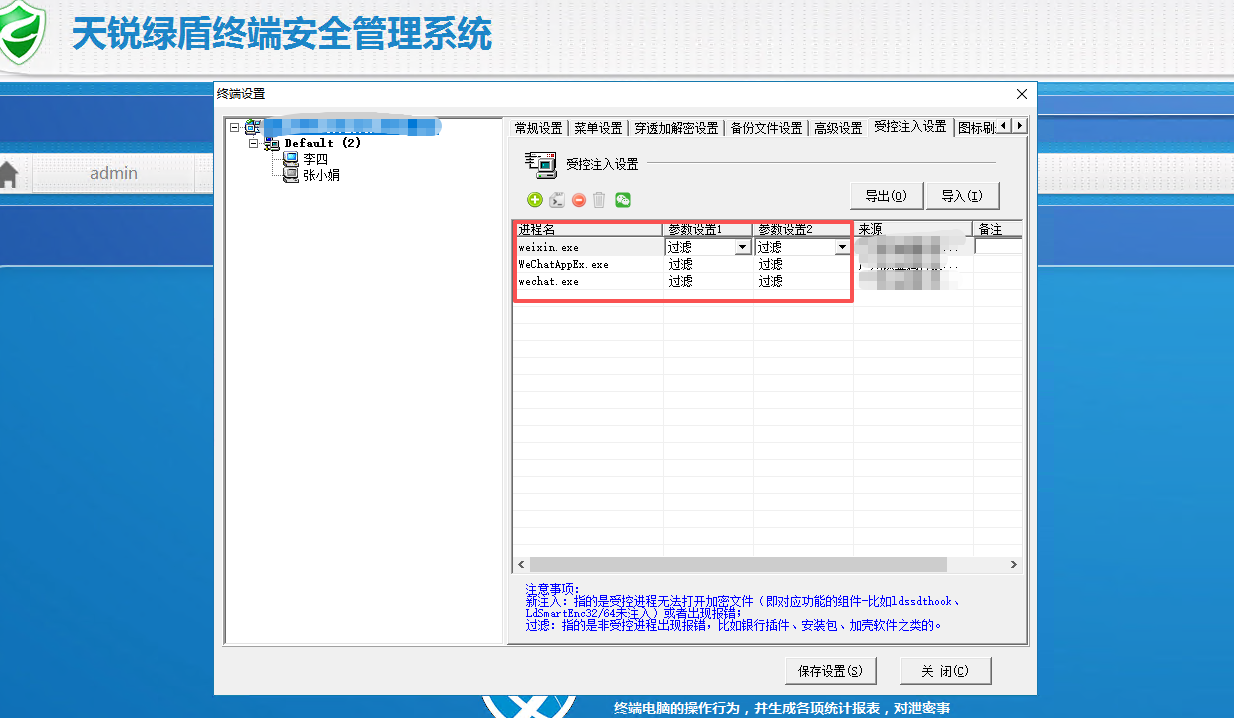Click the 参数设置2 column header
Viewport: 1234px width, 718px height.
tap(803, 229)
